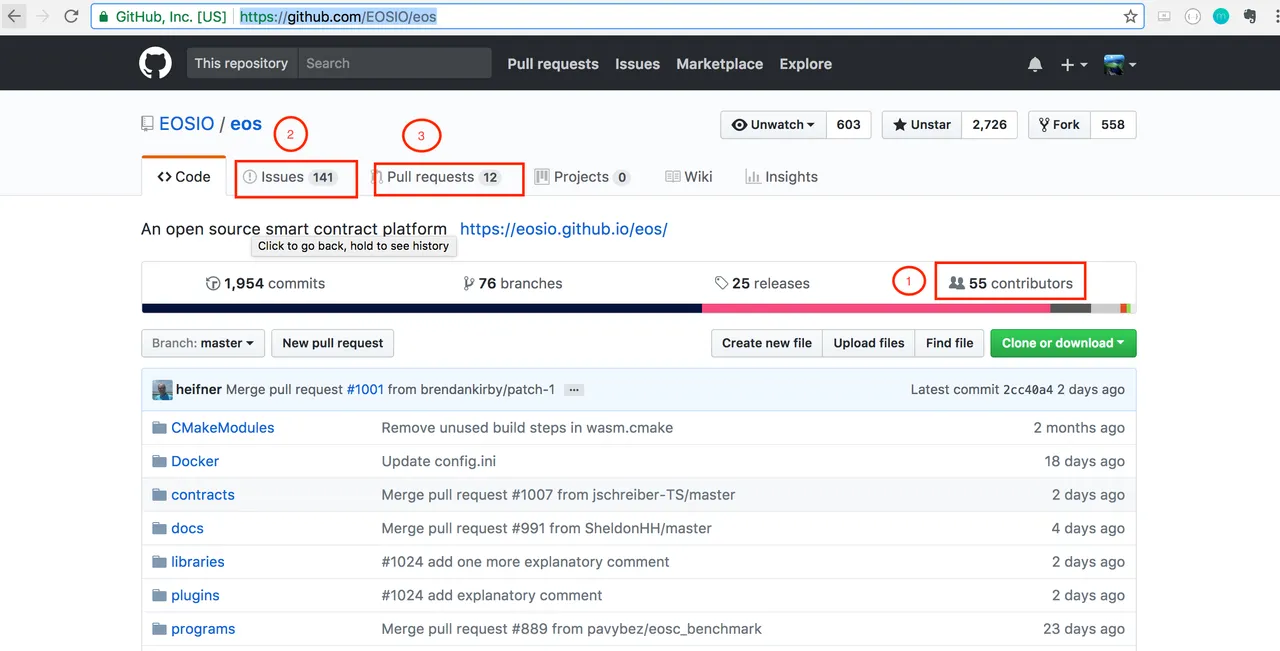The height and width of the screenshot is (651, 1280).
Task: View the 76 branches
Action: point(513,284)
